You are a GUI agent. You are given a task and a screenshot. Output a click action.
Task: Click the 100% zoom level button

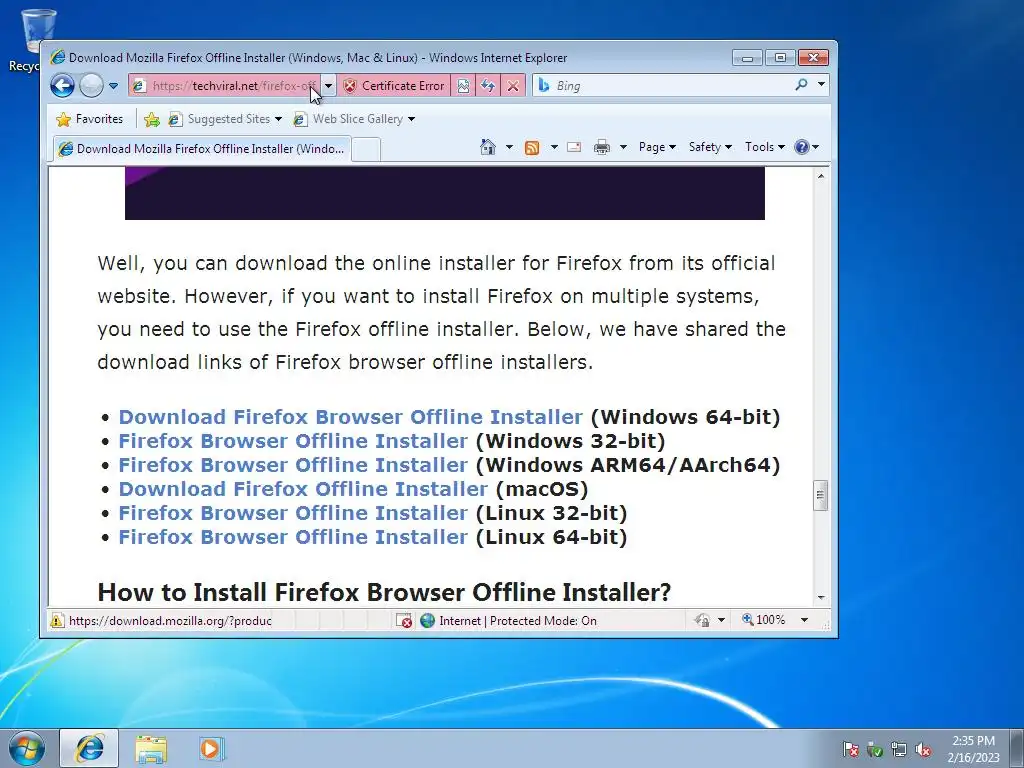(764, 619)
